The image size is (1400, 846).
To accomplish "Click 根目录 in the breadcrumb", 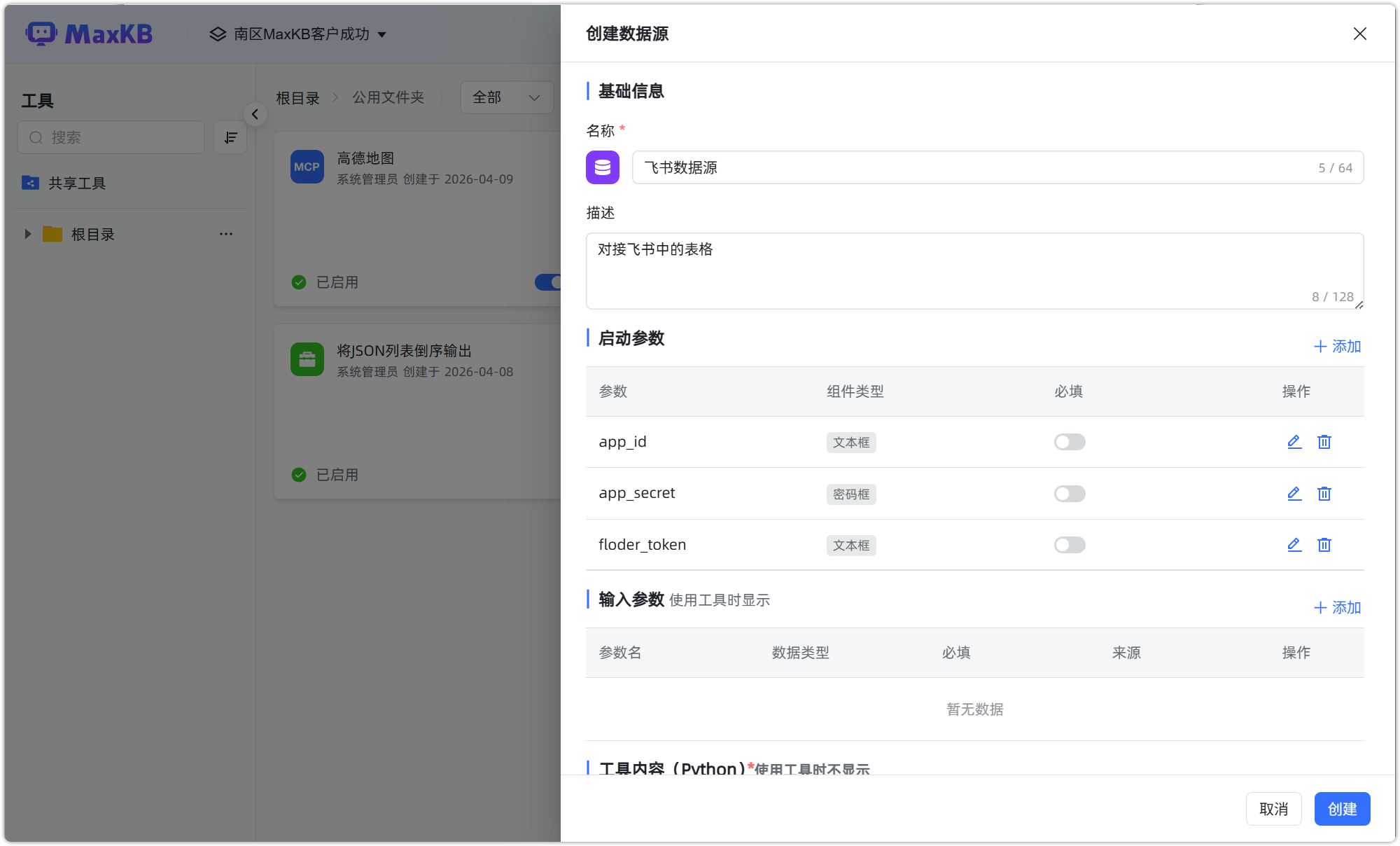I will tap(297, 98).
